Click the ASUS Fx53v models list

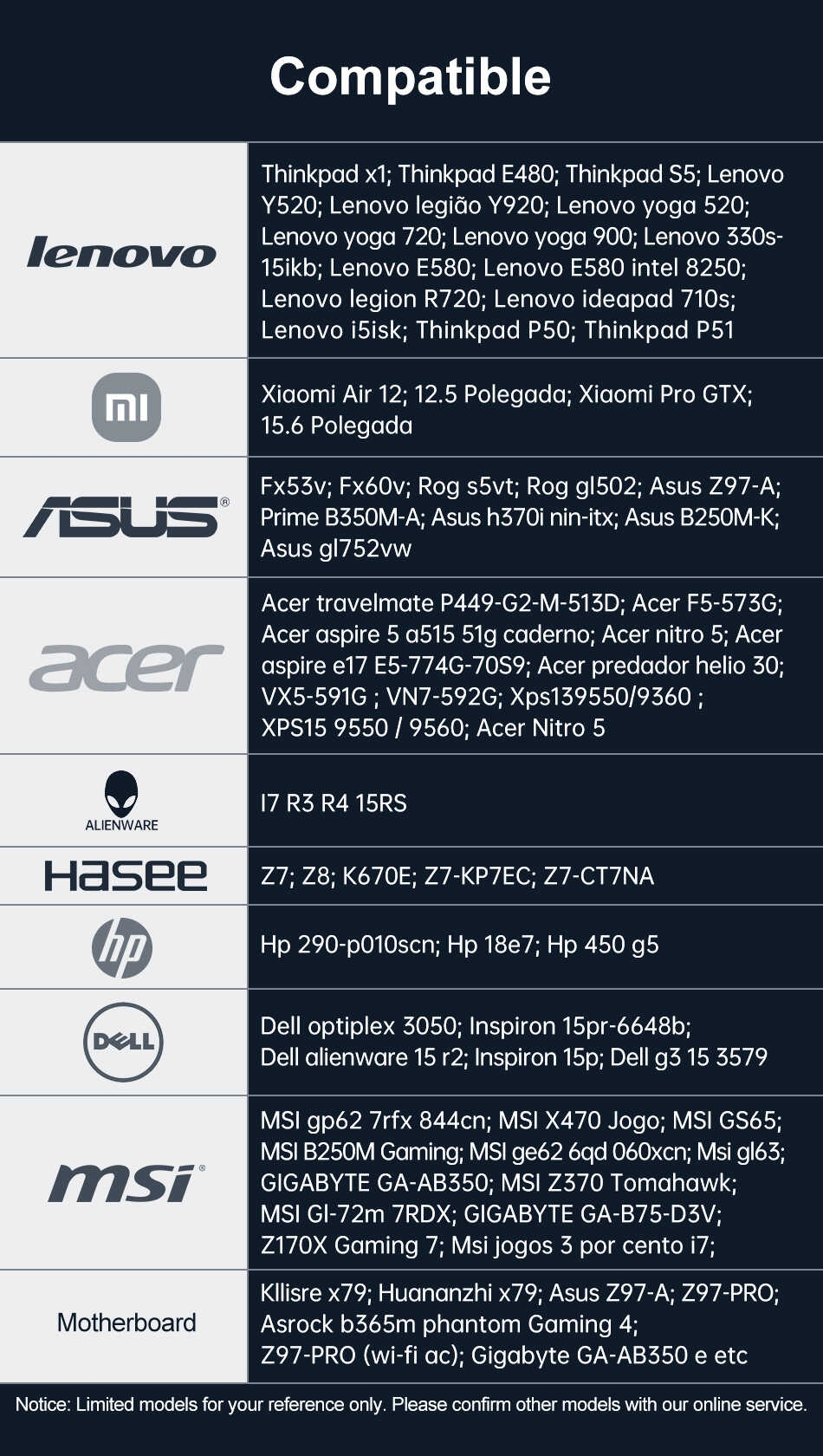(x=520, y=517)
